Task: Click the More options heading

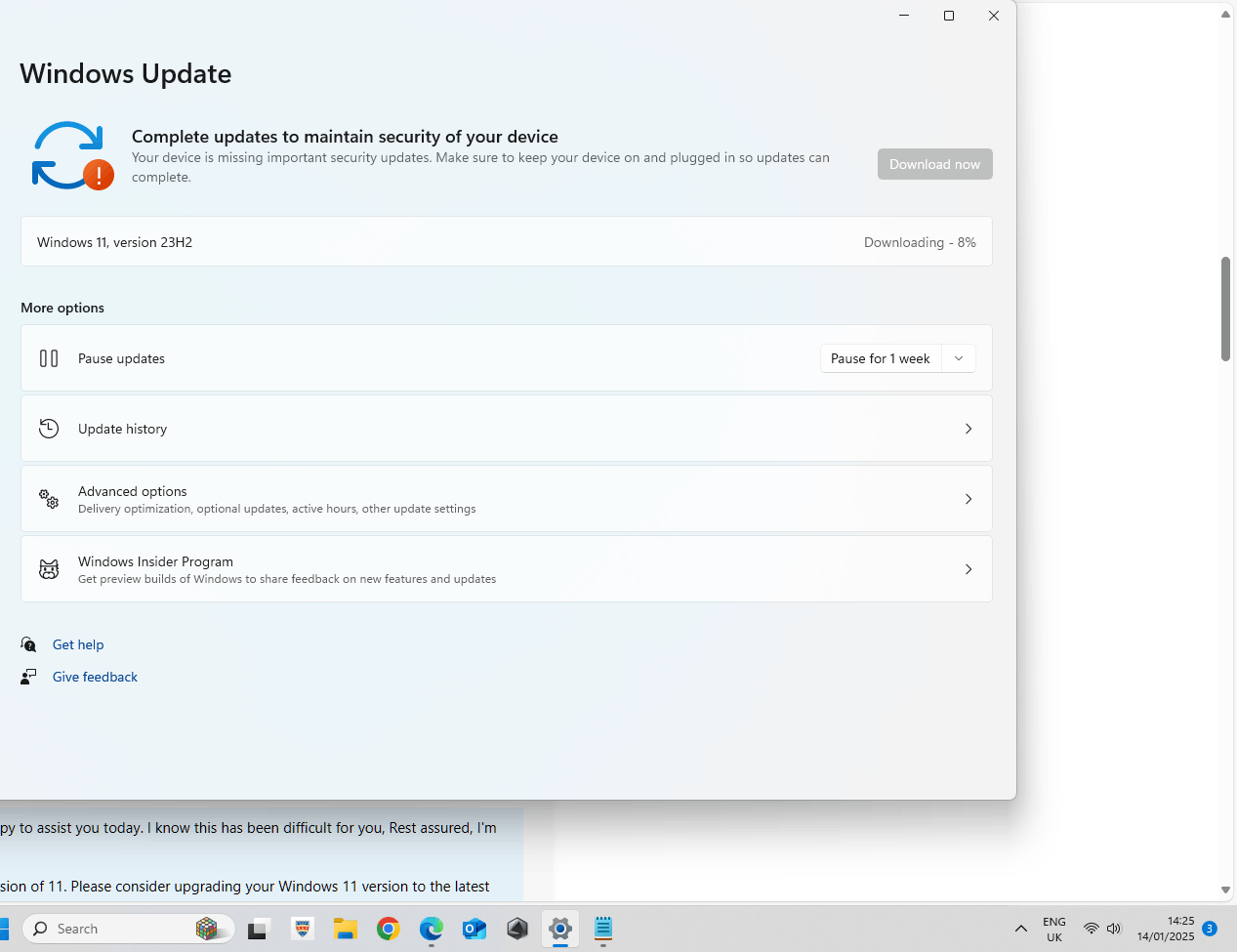Action: (62, 308)
